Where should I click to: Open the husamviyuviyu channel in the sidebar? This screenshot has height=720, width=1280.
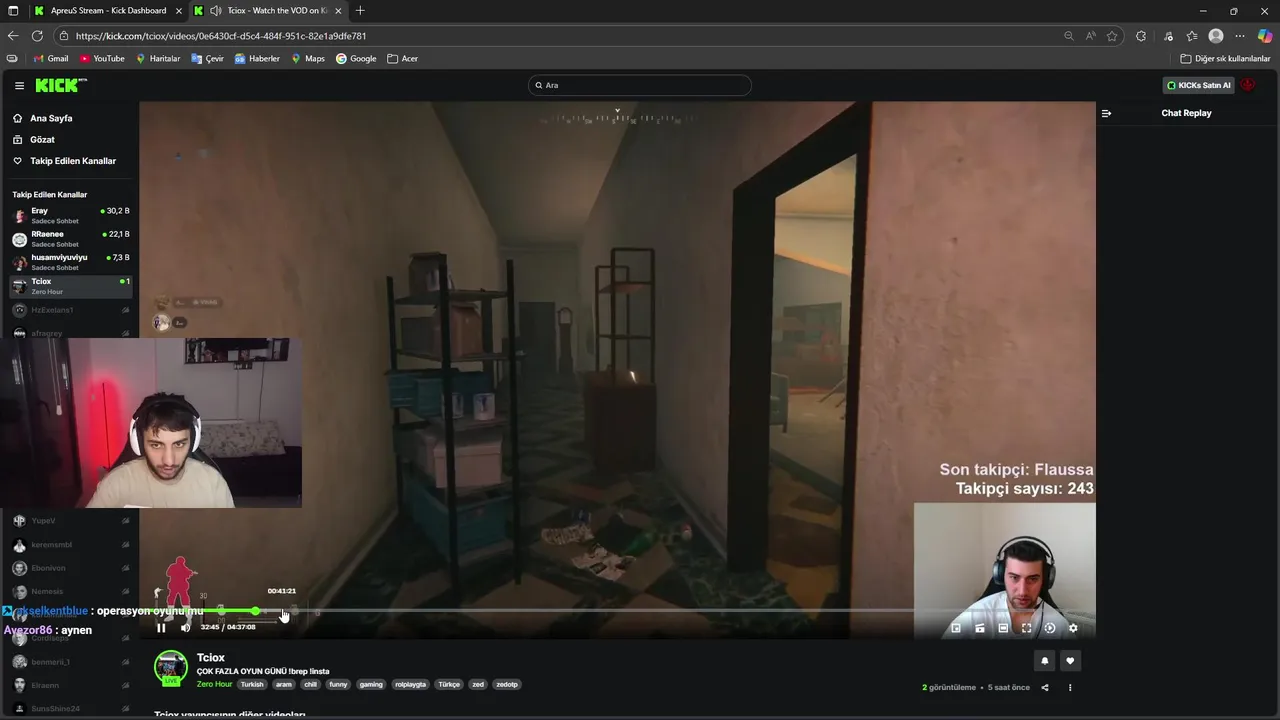[x=70, y=262]
